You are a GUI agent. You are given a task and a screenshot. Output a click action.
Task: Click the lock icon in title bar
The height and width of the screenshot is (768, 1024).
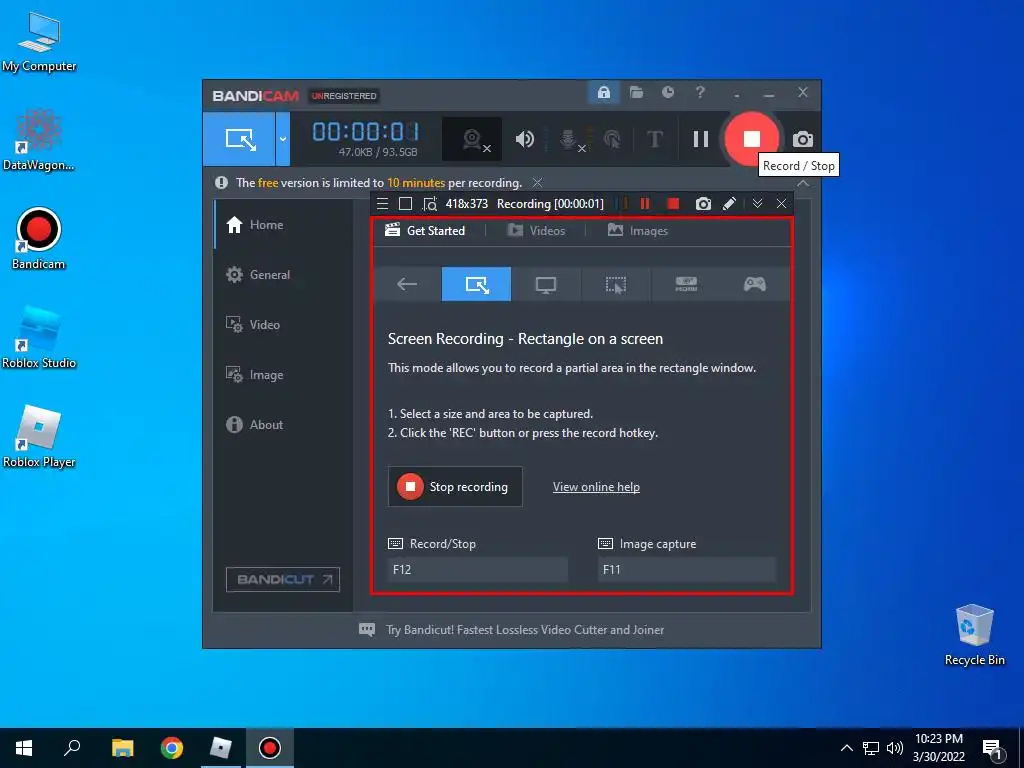coord(603,93)
